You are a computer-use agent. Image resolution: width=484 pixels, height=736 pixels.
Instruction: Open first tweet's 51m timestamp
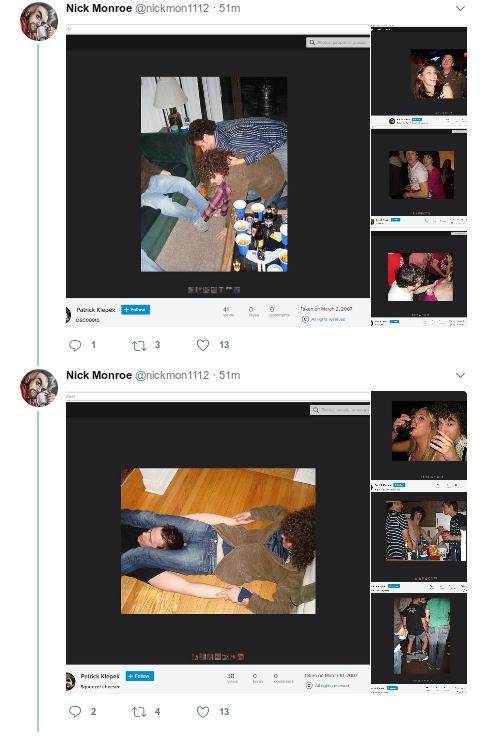tap(230, 8)
